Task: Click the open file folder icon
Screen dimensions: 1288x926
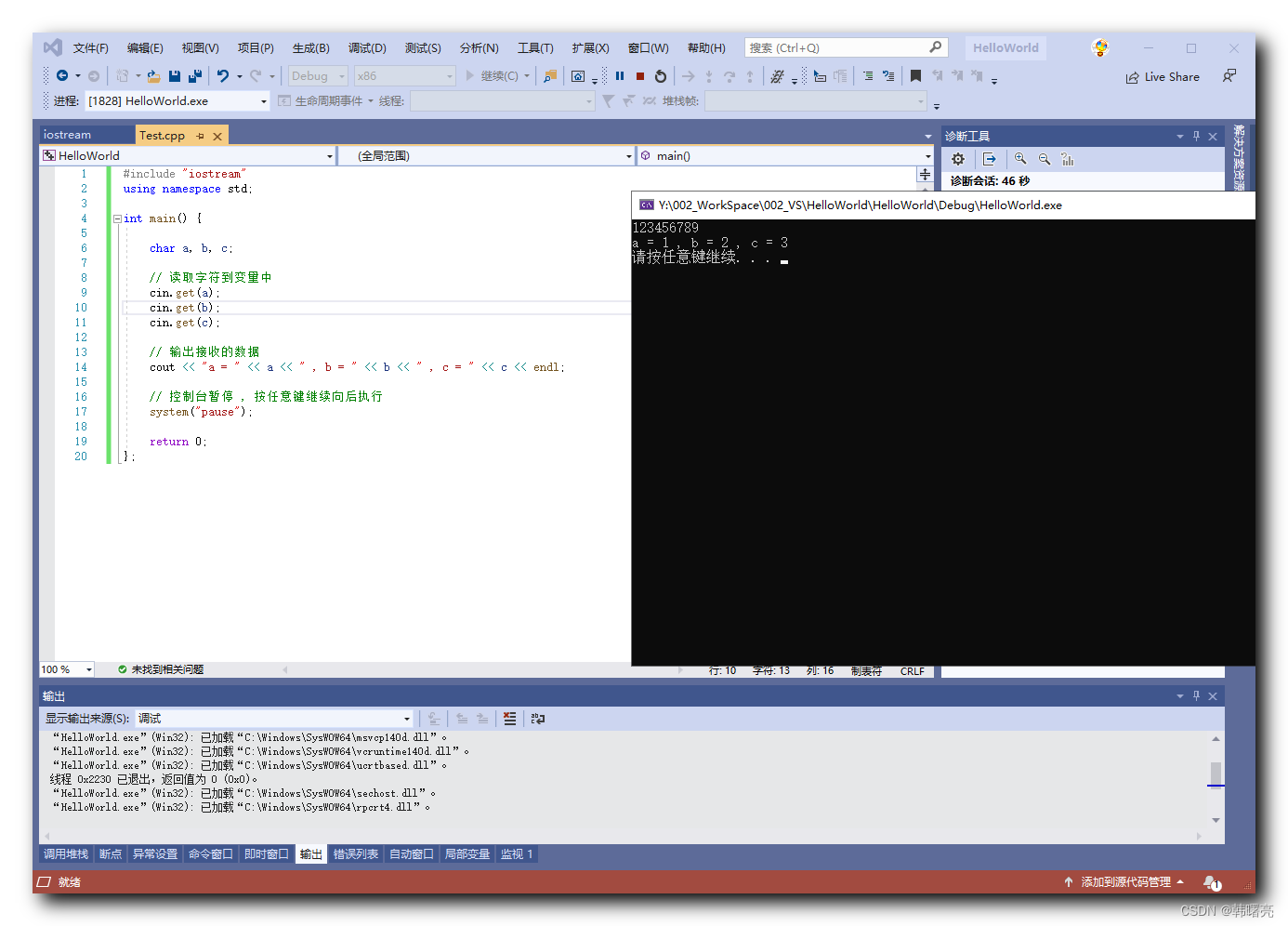Action: (x=153, y=76)
